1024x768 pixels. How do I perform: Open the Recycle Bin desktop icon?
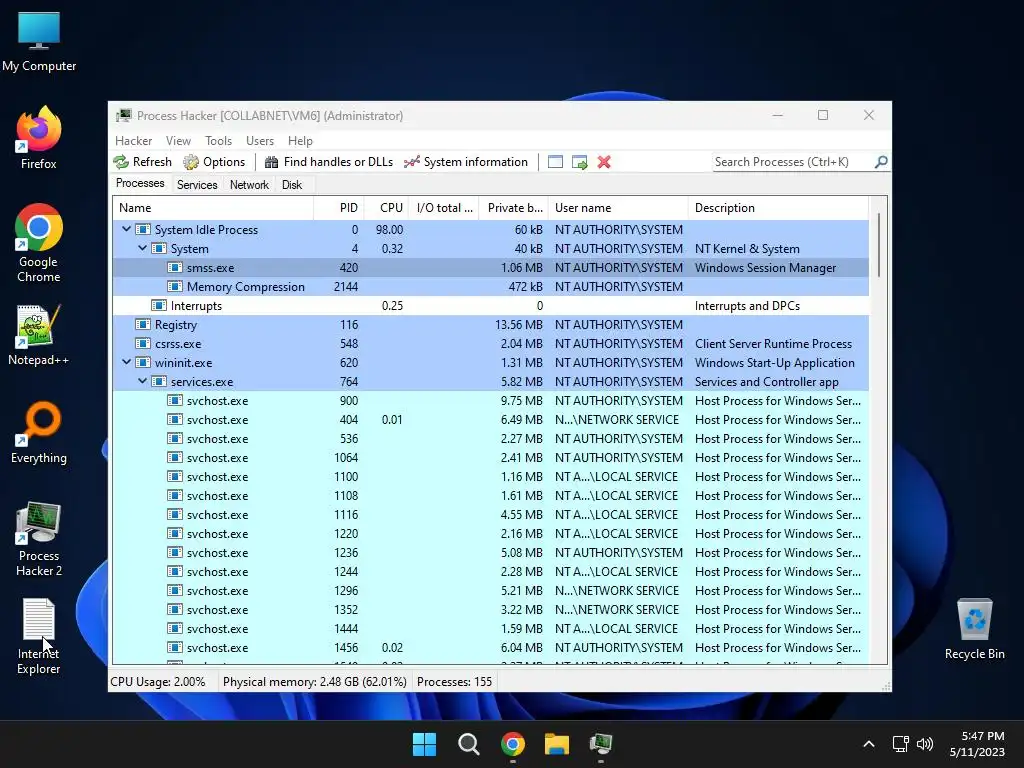[974, 629]
